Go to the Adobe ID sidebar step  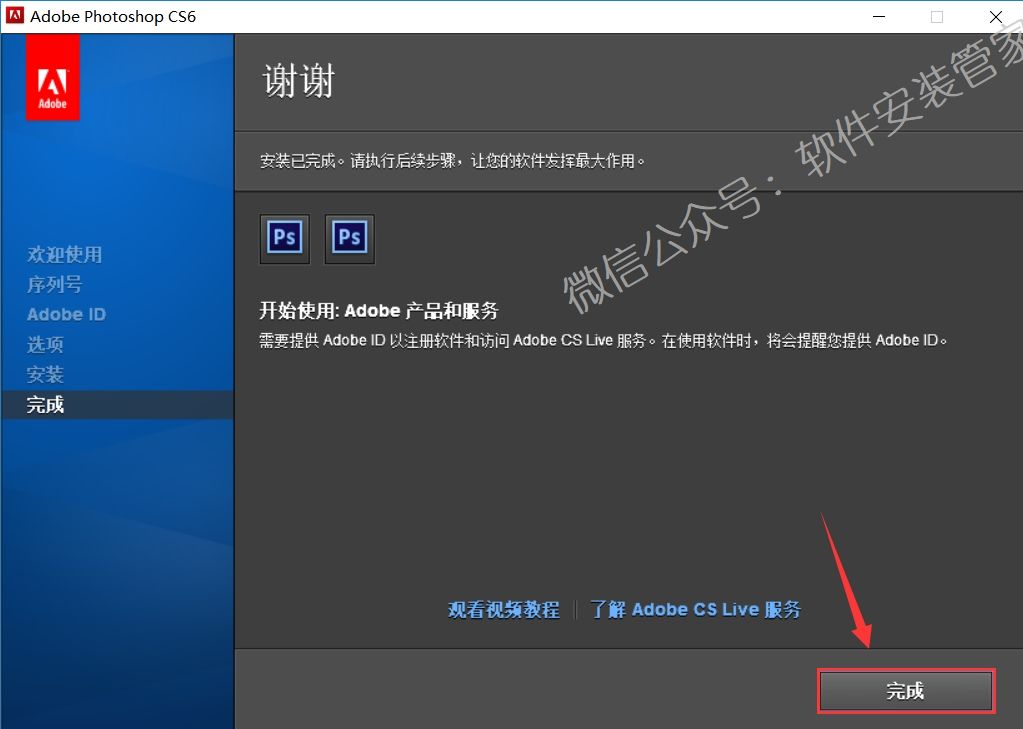pos(66,314)
